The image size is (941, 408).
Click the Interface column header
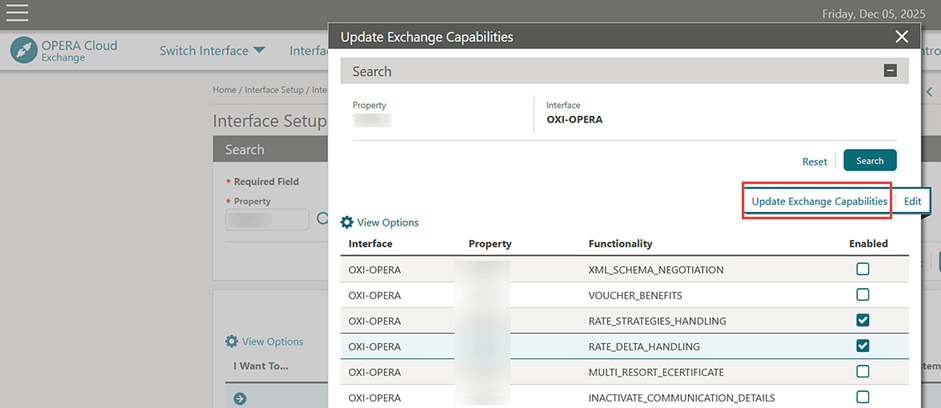coord(370,244)
